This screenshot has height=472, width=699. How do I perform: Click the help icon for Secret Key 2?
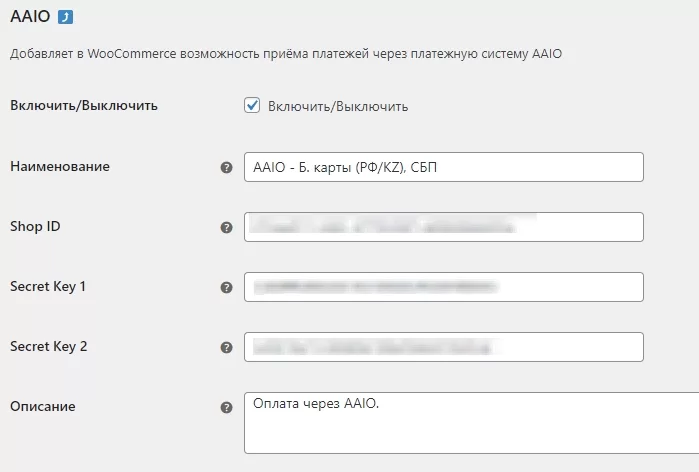(x=226, y=347)
